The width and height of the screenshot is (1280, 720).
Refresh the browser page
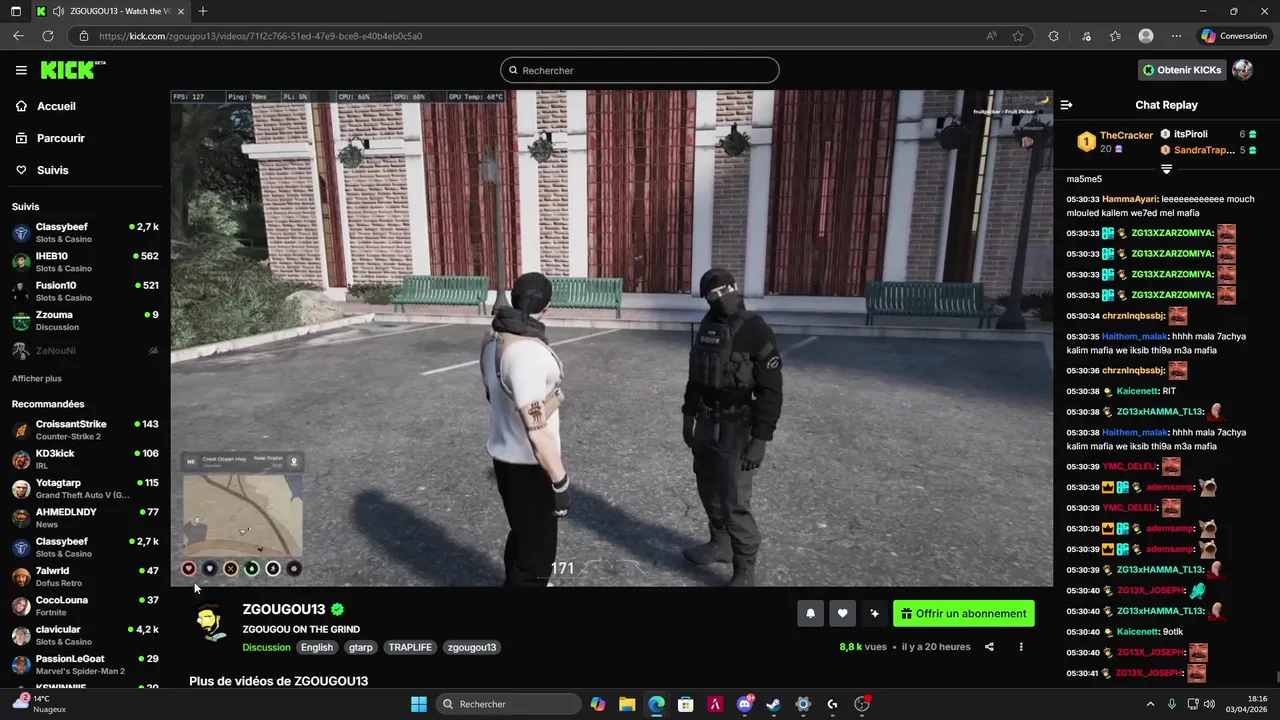[x=47, y=36]
